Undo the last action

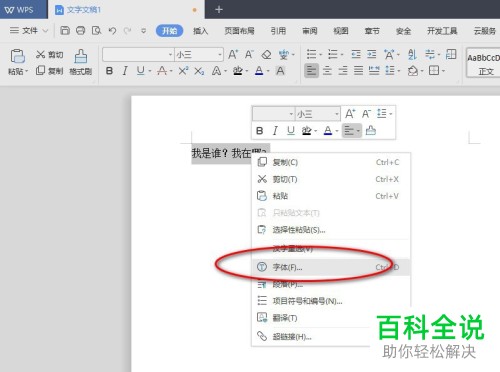coord(112,31)
